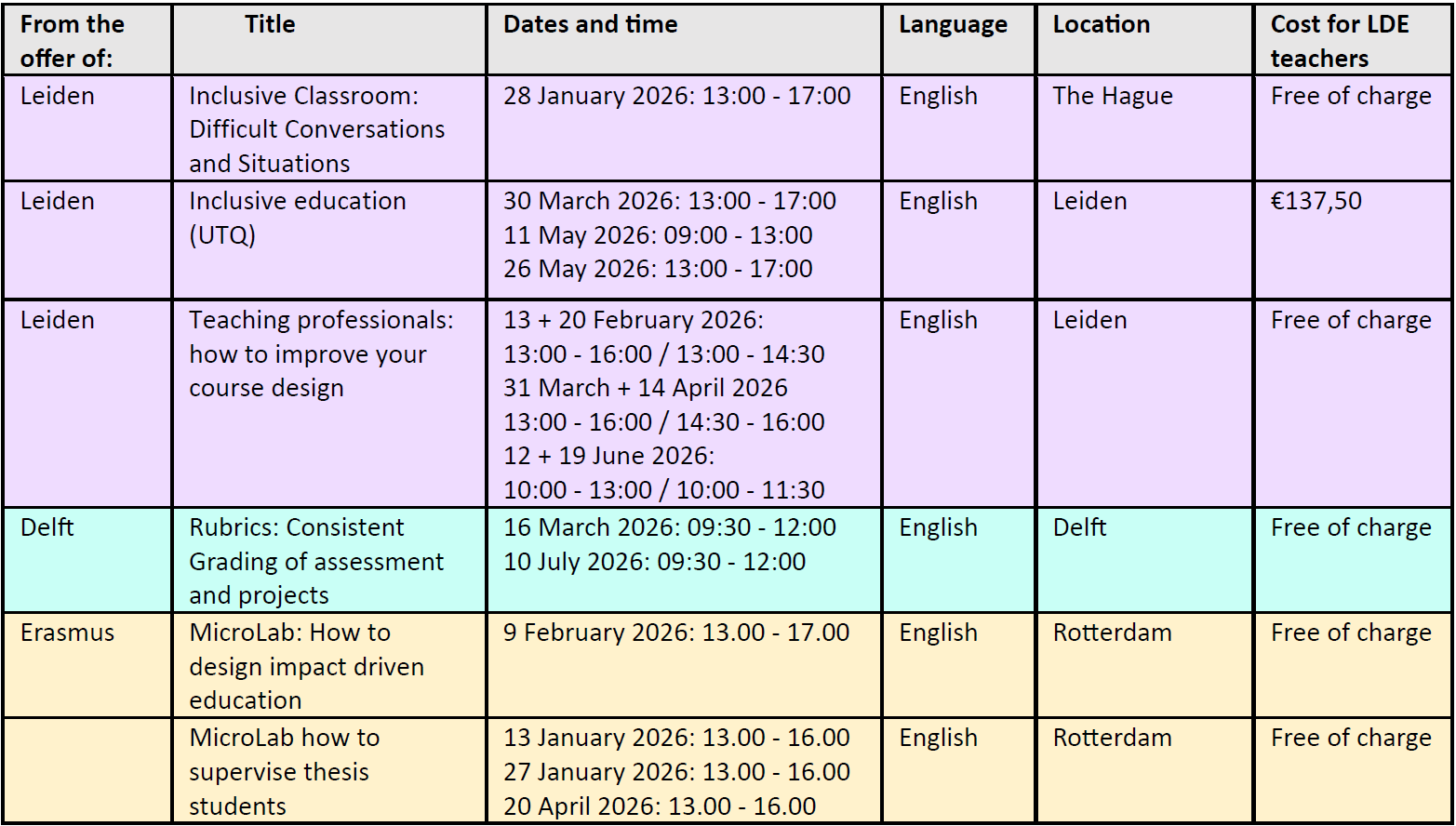
Task: Click the '28 January 2026: 13:00 - 17:00' date
Action: (x=676, y=96)
